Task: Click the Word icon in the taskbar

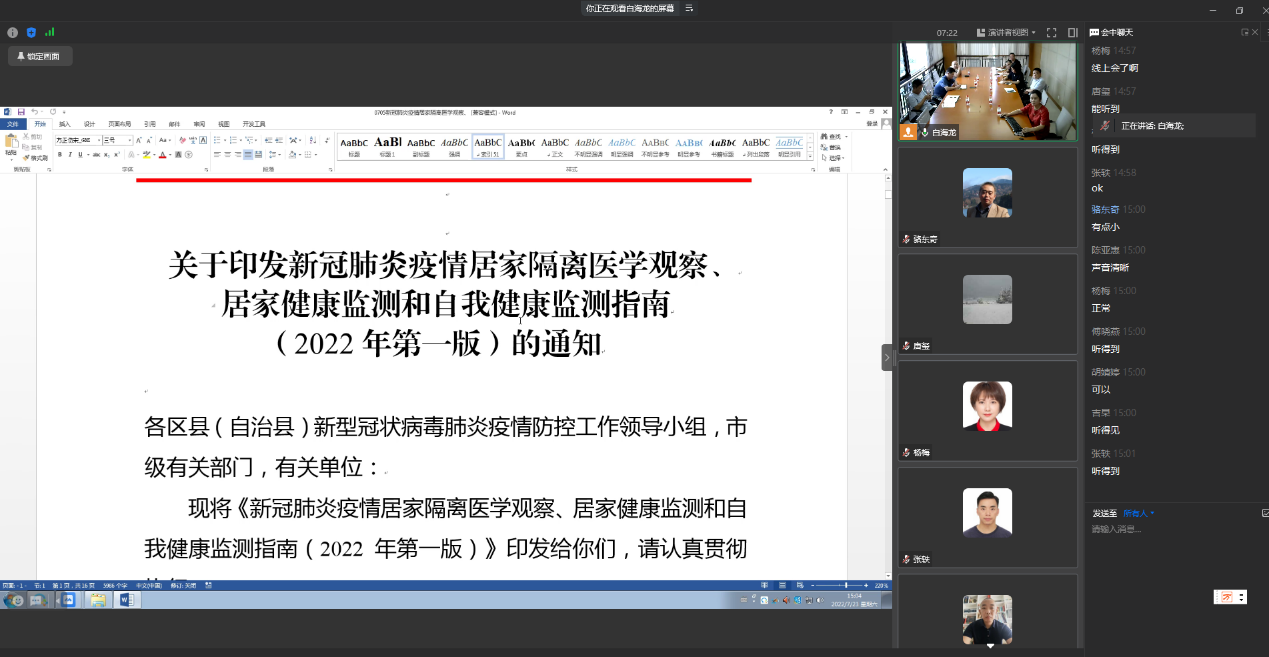Action: click(127, 600)
